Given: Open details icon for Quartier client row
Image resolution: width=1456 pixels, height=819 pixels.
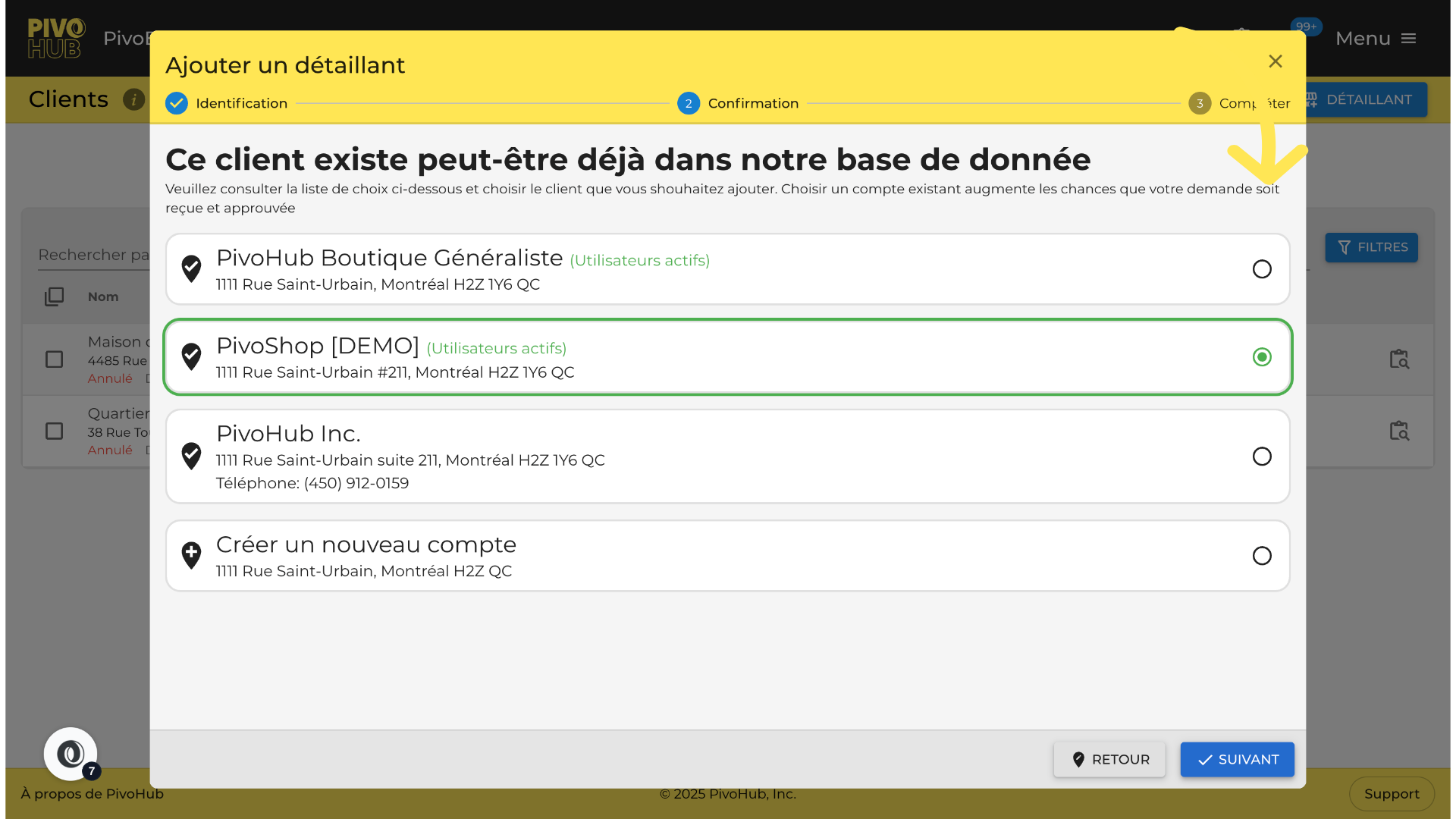Looking at the screenshot, I should click(1399, 431).
